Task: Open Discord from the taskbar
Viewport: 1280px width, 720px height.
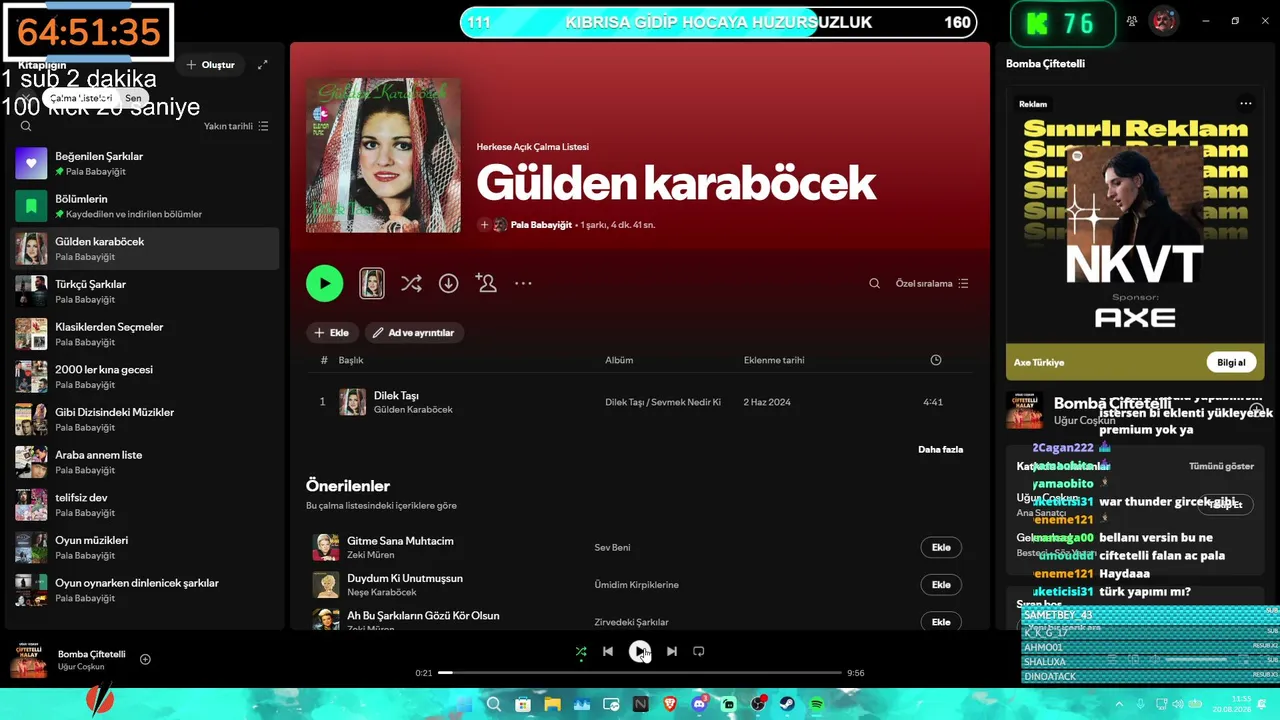Action: tap(699, 704)
